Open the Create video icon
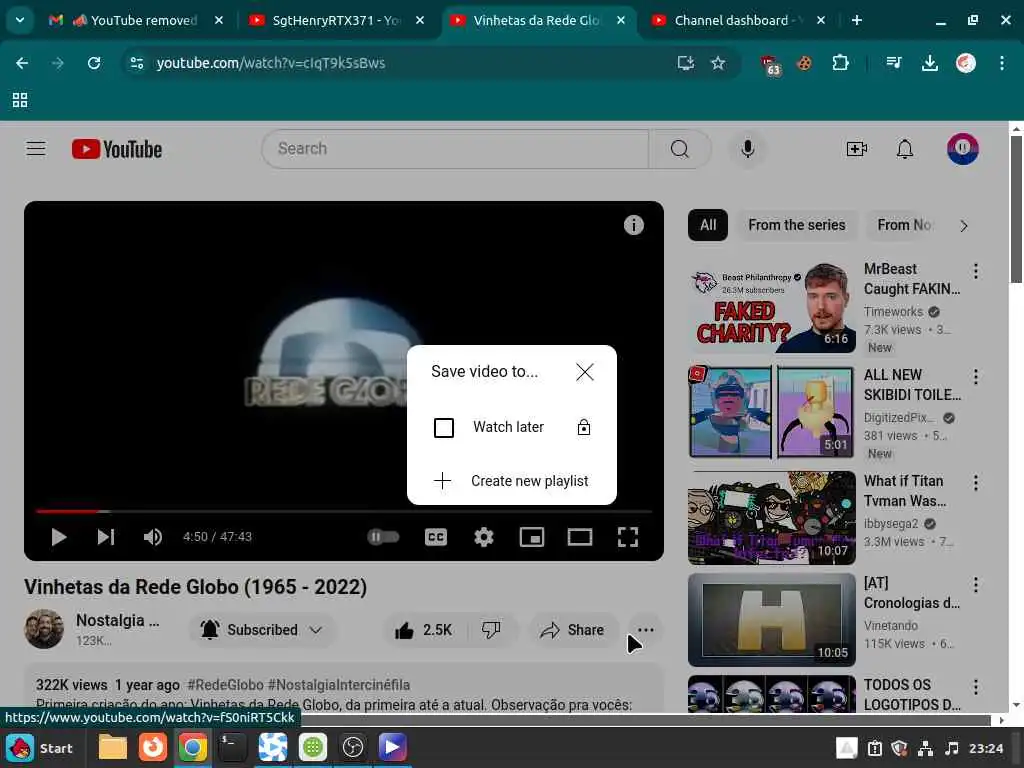The height and width of the screenshot is (768, 1024). pyautogui.click(x=856, y=149)
